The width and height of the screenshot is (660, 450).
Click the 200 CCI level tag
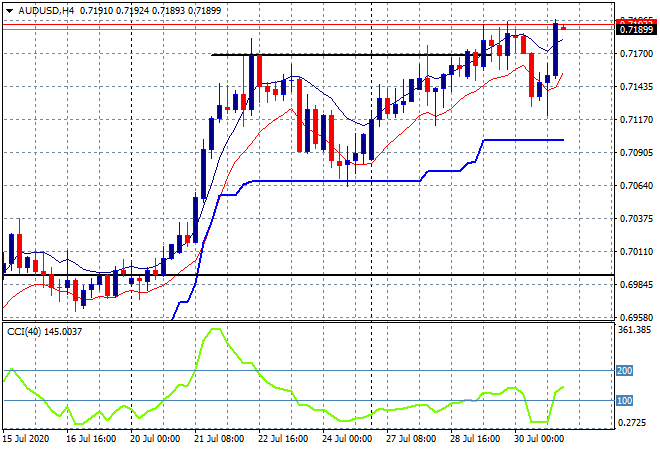pos(624,371)
